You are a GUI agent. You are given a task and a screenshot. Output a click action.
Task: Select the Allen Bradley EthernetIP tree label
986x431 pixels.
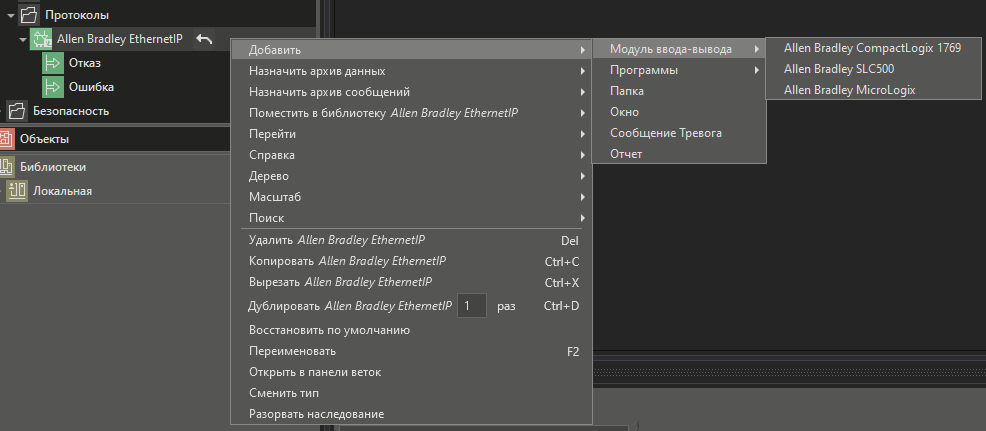119,39
